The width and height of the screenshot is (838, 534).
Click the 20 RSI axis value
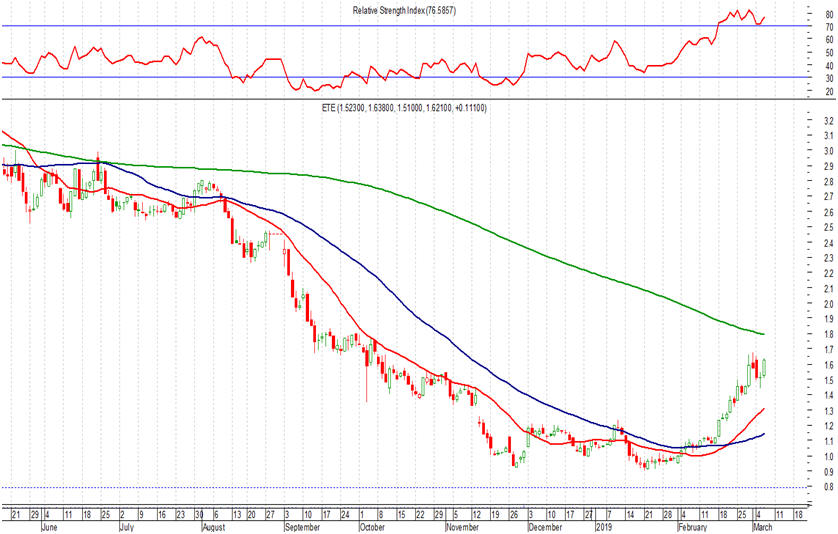(829, 91)
